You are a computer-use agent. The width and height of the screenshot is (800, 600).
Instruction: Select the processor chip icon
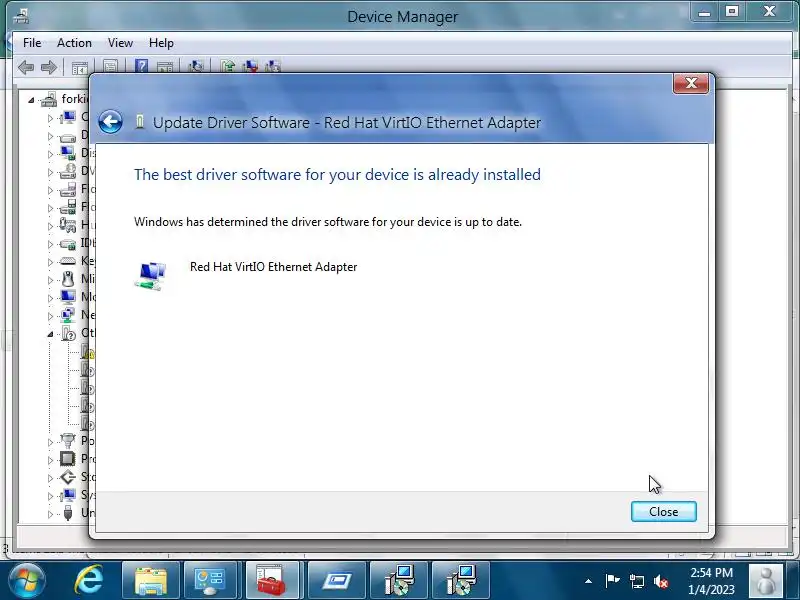click(67, 459)
